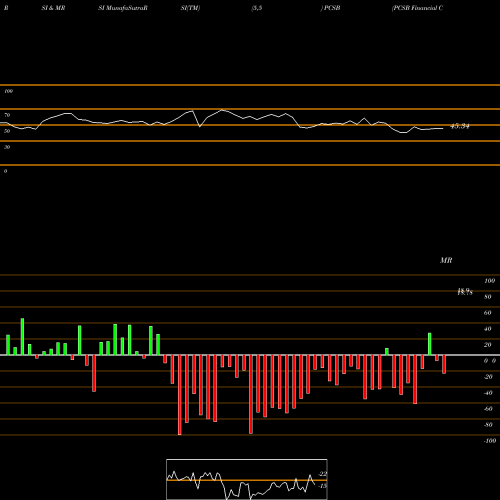This screenshot has height=500, width=500.
Task: Click the value -22 in the mini chart
Action: [322, 474]
